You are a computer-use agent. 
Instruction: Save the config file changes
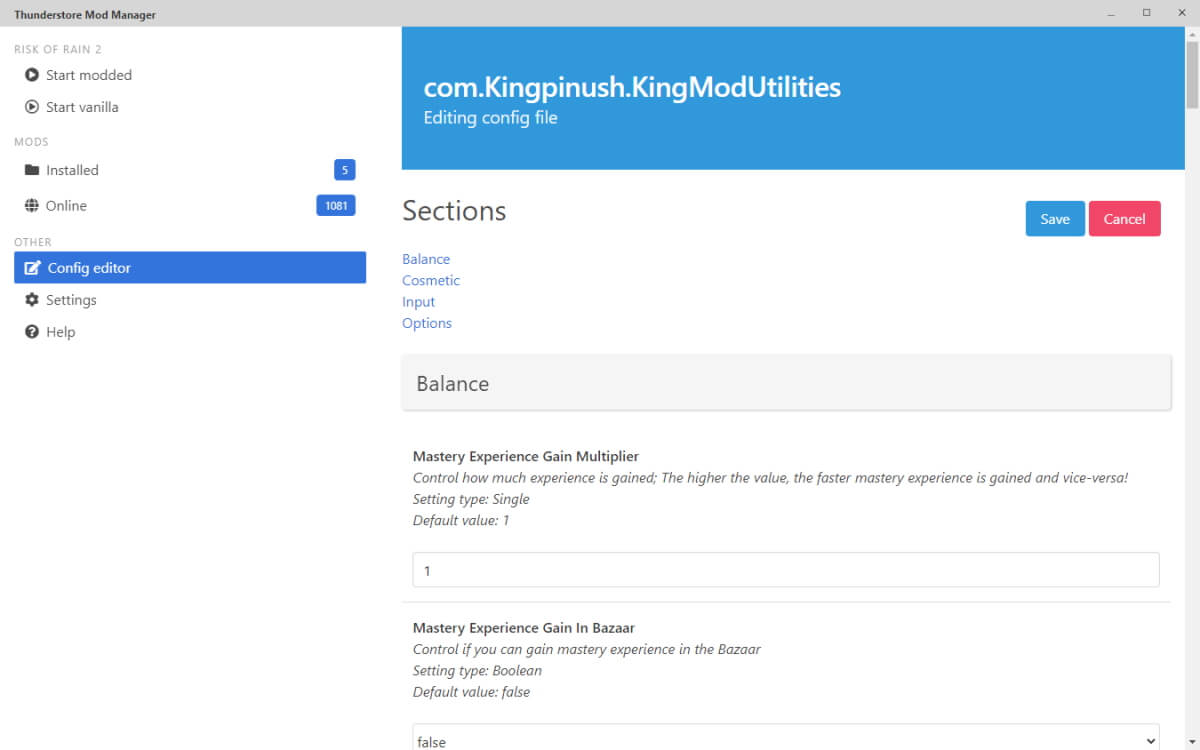(1055, 218)
